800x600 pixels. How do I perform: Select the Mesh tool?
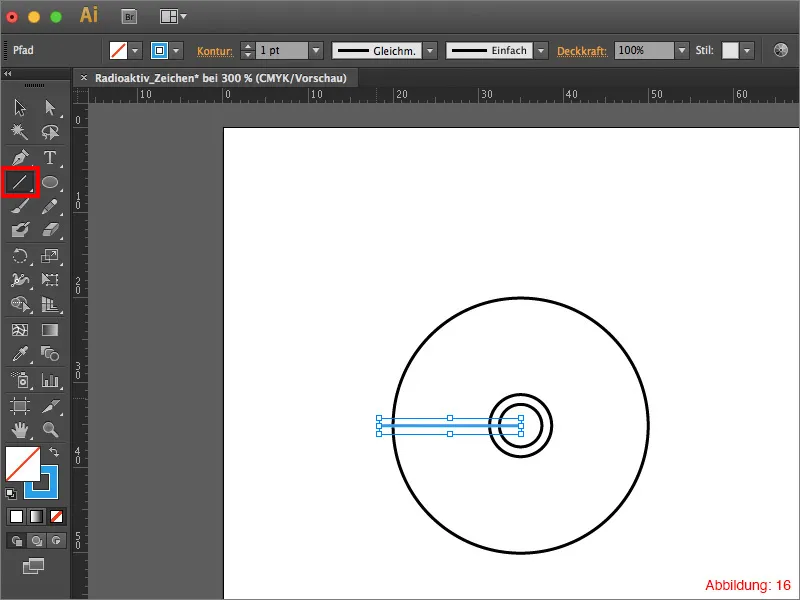[x=20, y=330]
